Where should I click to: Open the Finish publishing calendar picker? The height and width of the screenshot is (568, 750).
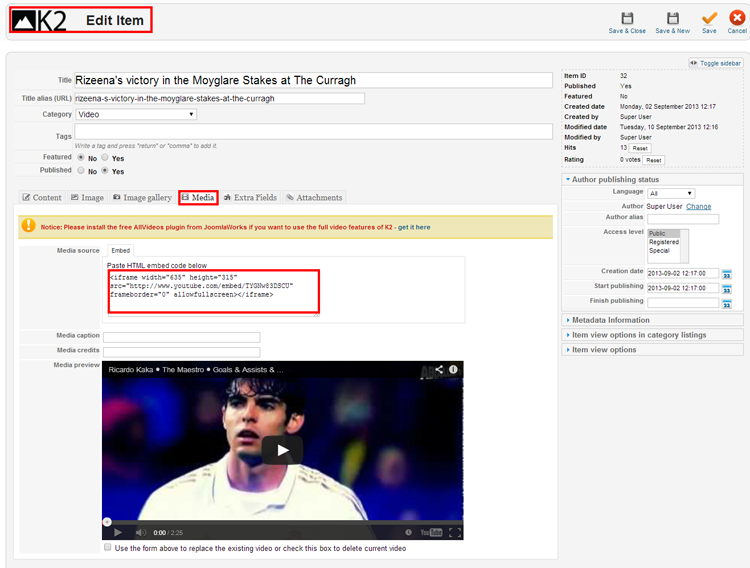point(727,303)
